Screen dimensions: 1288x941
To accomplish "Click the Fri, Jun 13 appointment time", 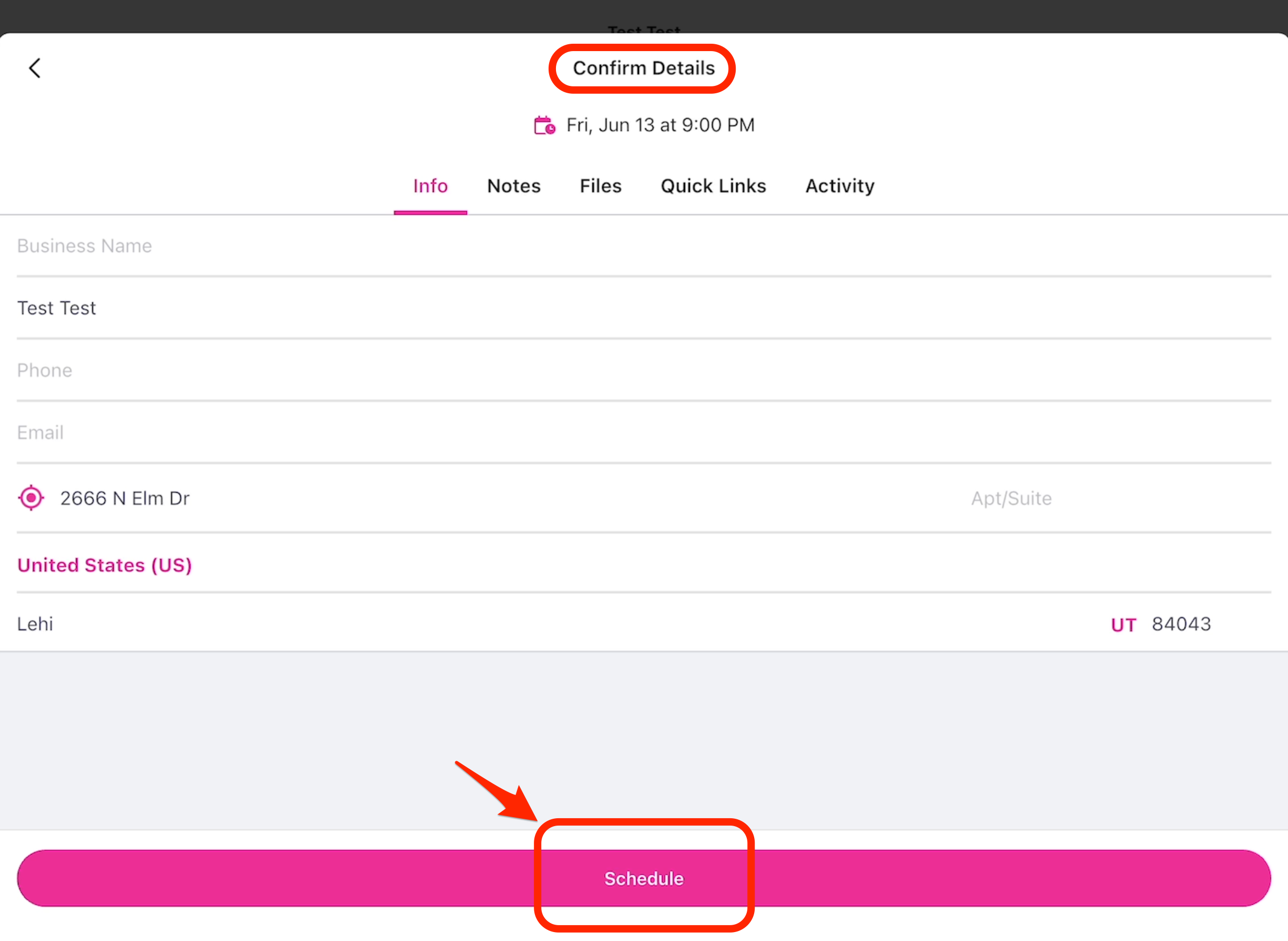I will [x=660, y=125].
